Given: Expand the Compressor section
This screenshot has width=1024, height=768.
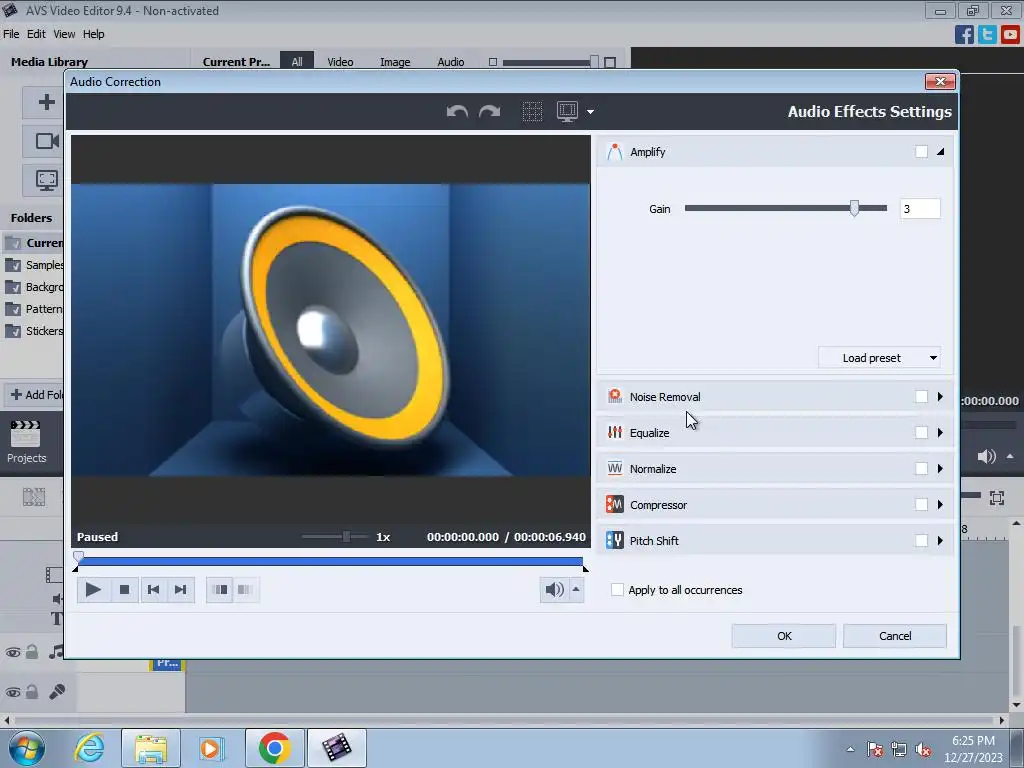Looking at the screenshot, I should (x=940, y=504).
